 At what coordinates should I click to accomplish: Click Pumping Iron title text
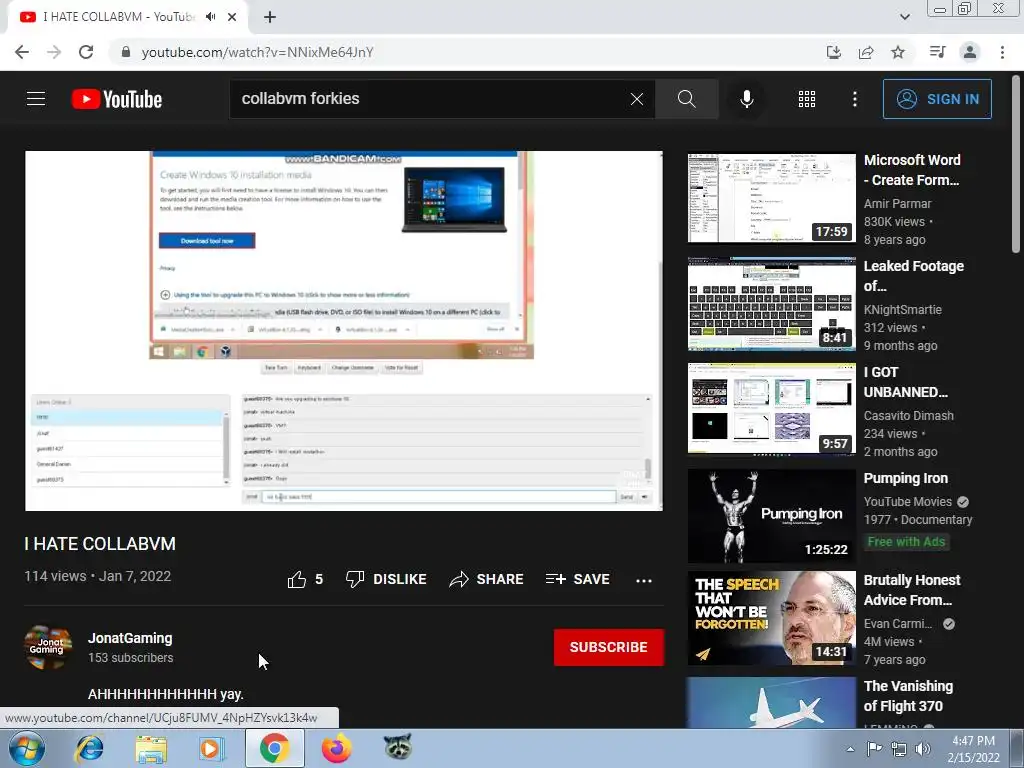coord(906,478)
